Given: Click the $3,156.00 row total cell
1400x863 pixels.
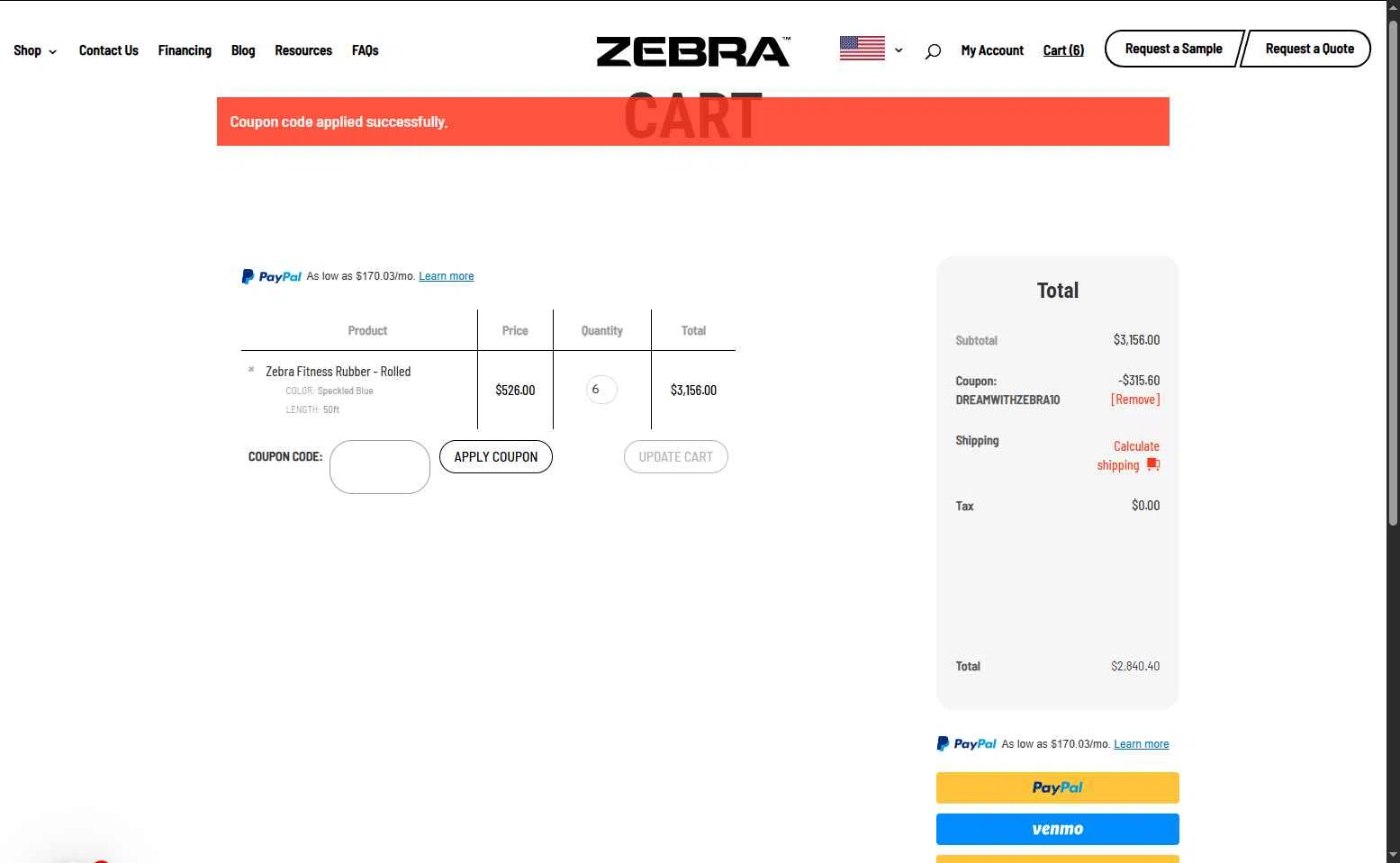Looking at the screenshot, I should pos(693,390).
